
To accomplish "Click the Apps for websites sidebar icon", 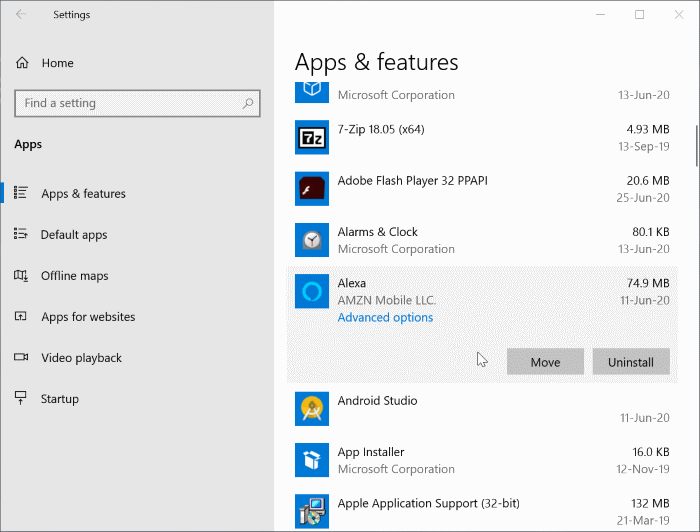I will coord(21,316).
